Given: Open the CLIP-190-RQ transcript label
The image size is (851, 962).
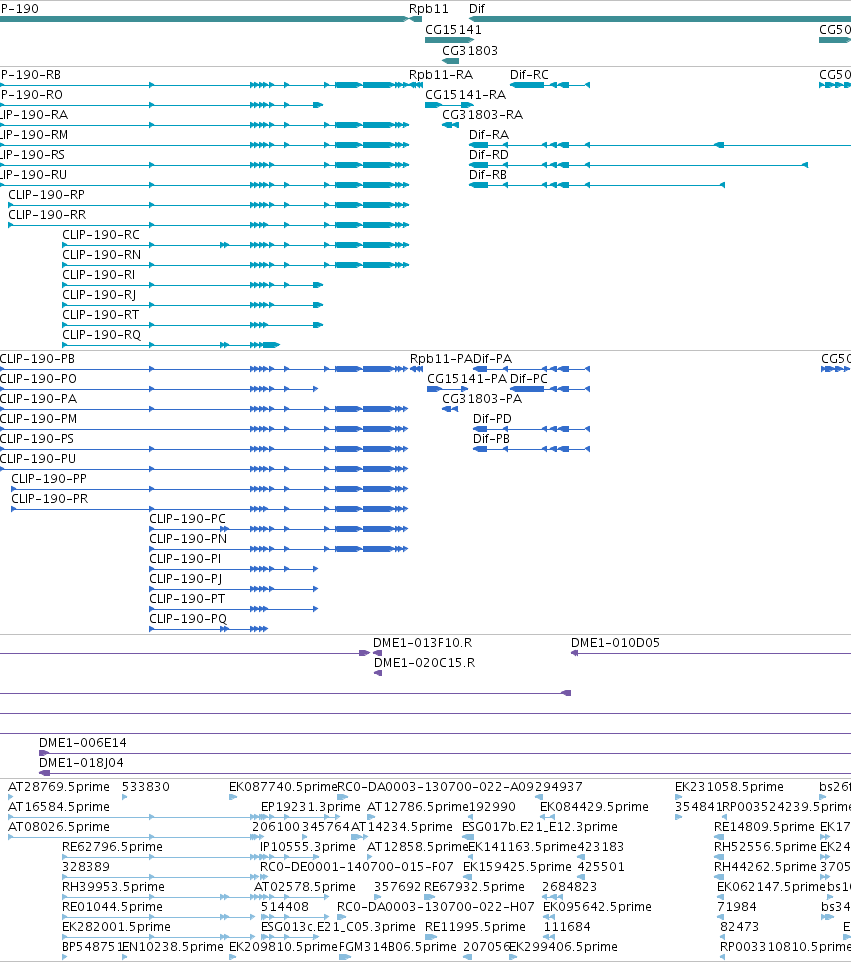Looking at the screenshot, I should coord(101,334).
